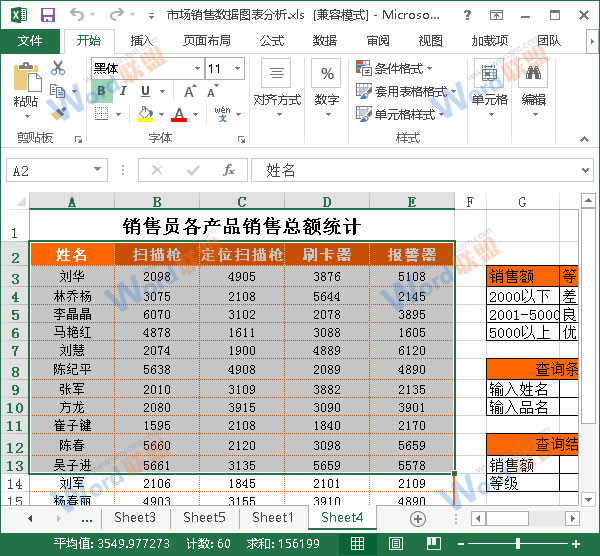Click the Insert Function fx icon
This screenshot has height=556, width=600.
[228, 170]
